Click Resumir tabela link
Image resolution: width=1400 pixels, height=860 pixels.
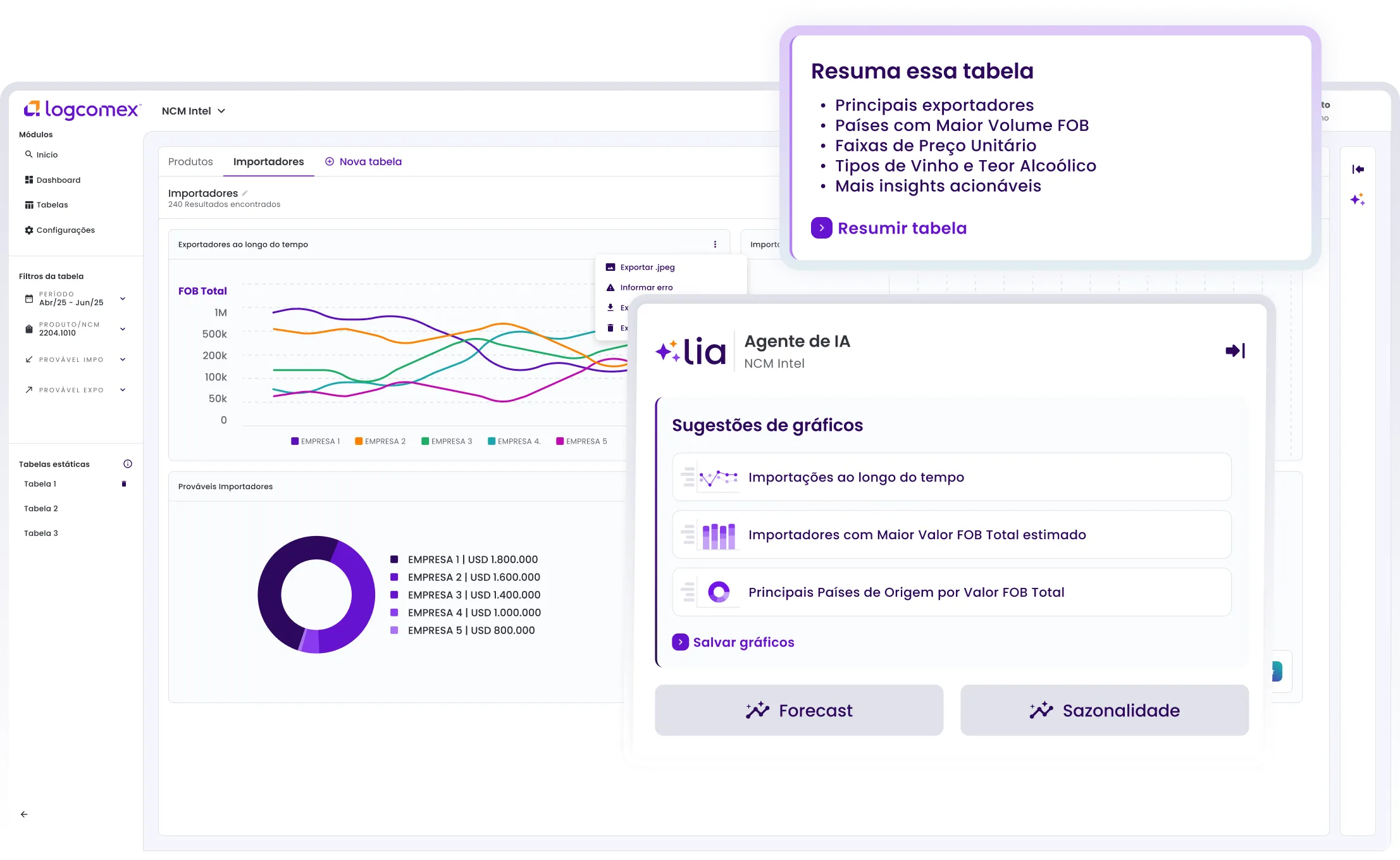[901, 228]
